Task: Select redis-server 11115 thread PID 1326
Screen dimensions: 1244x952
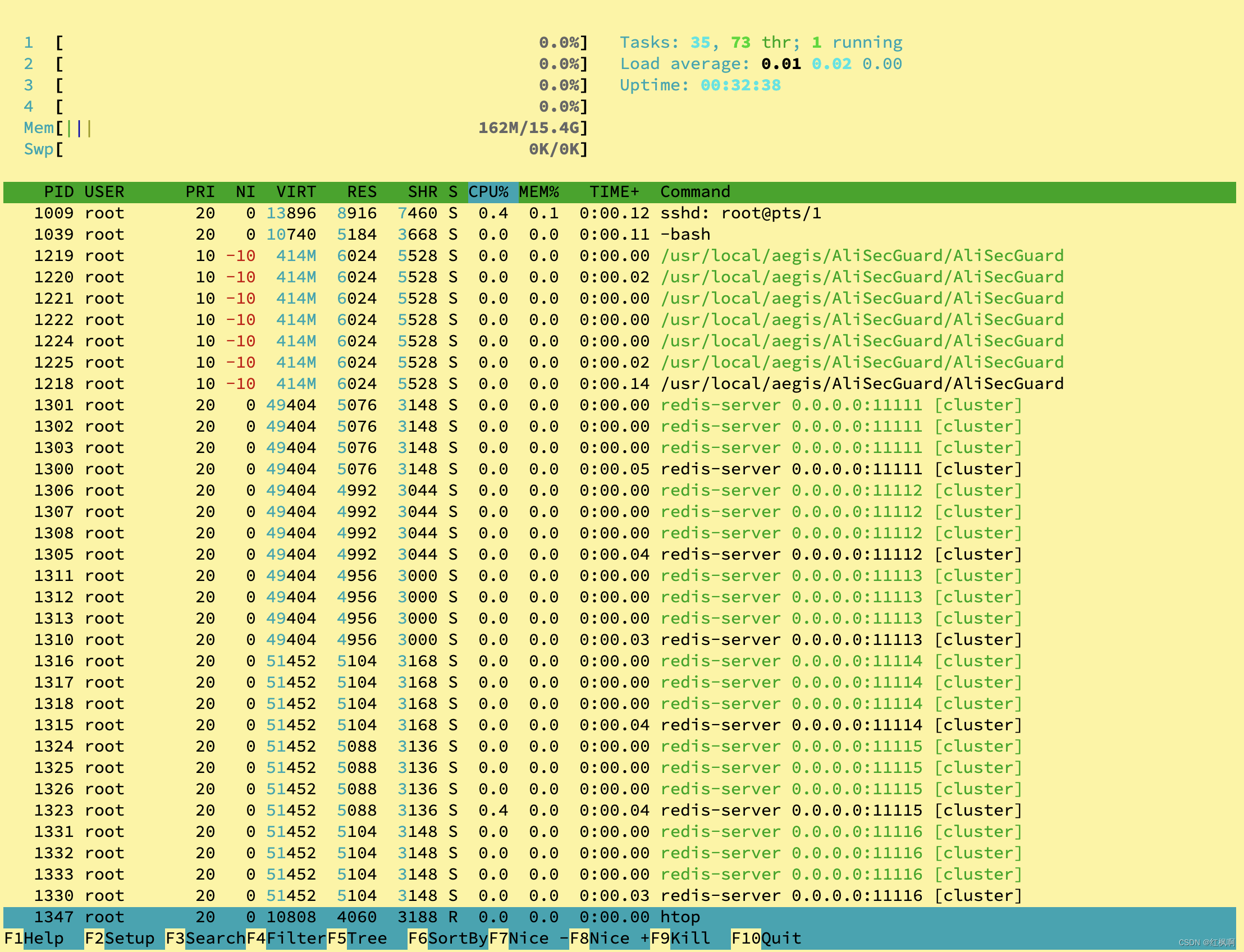Action: (619, 789)
